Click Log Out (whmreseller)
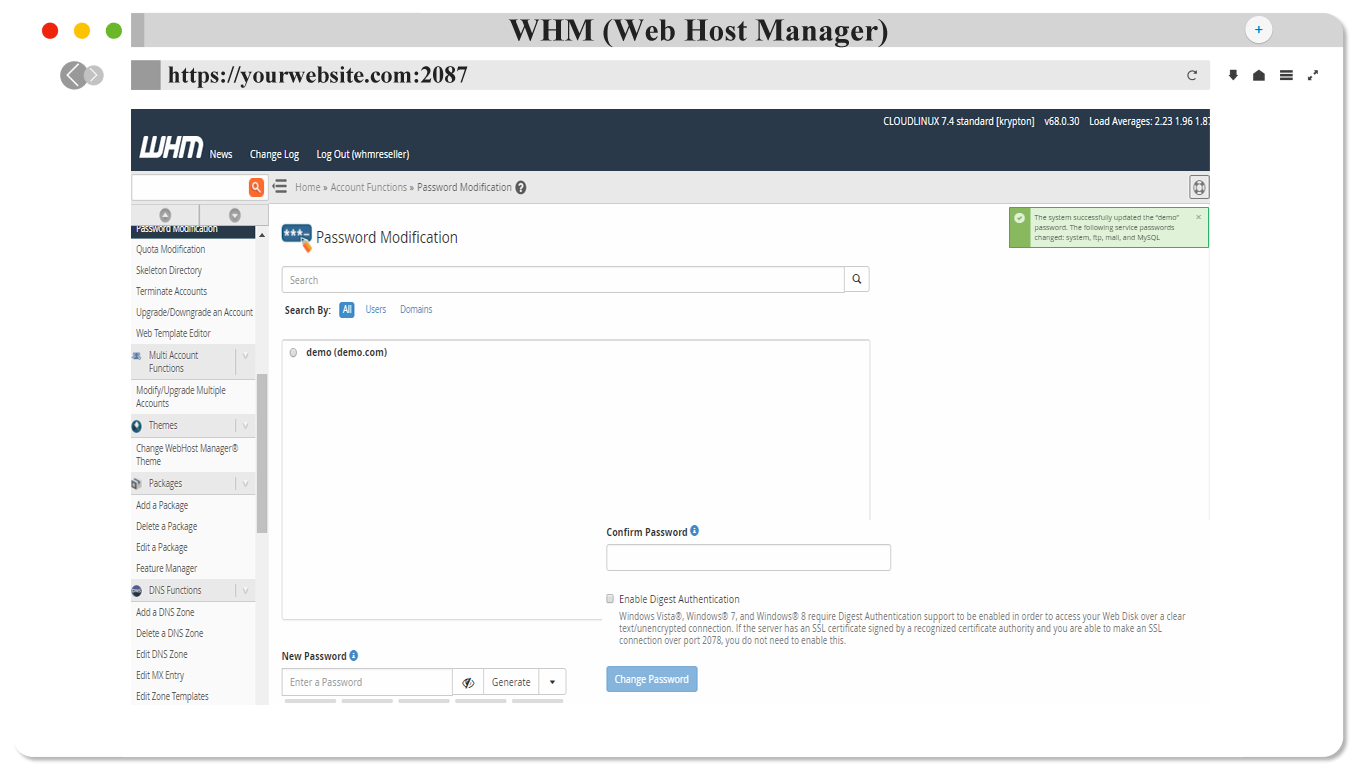The width and height of the screenshot is (1362, 769). point(363,154)
